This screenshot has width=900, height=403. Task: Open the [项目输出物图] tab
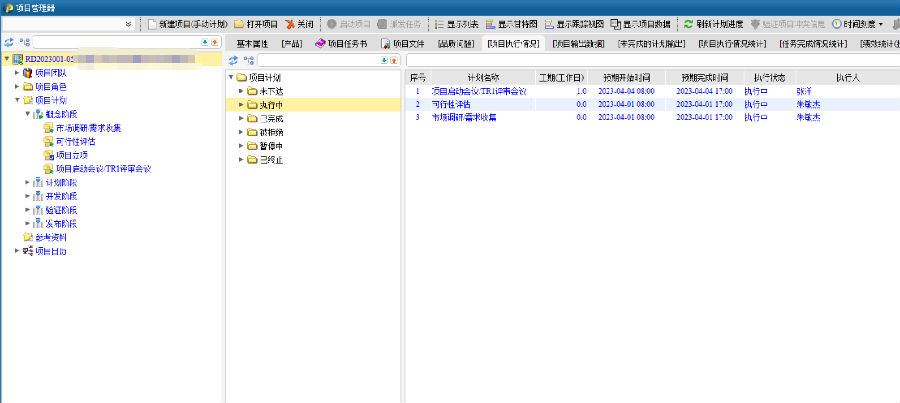(578, 44)
